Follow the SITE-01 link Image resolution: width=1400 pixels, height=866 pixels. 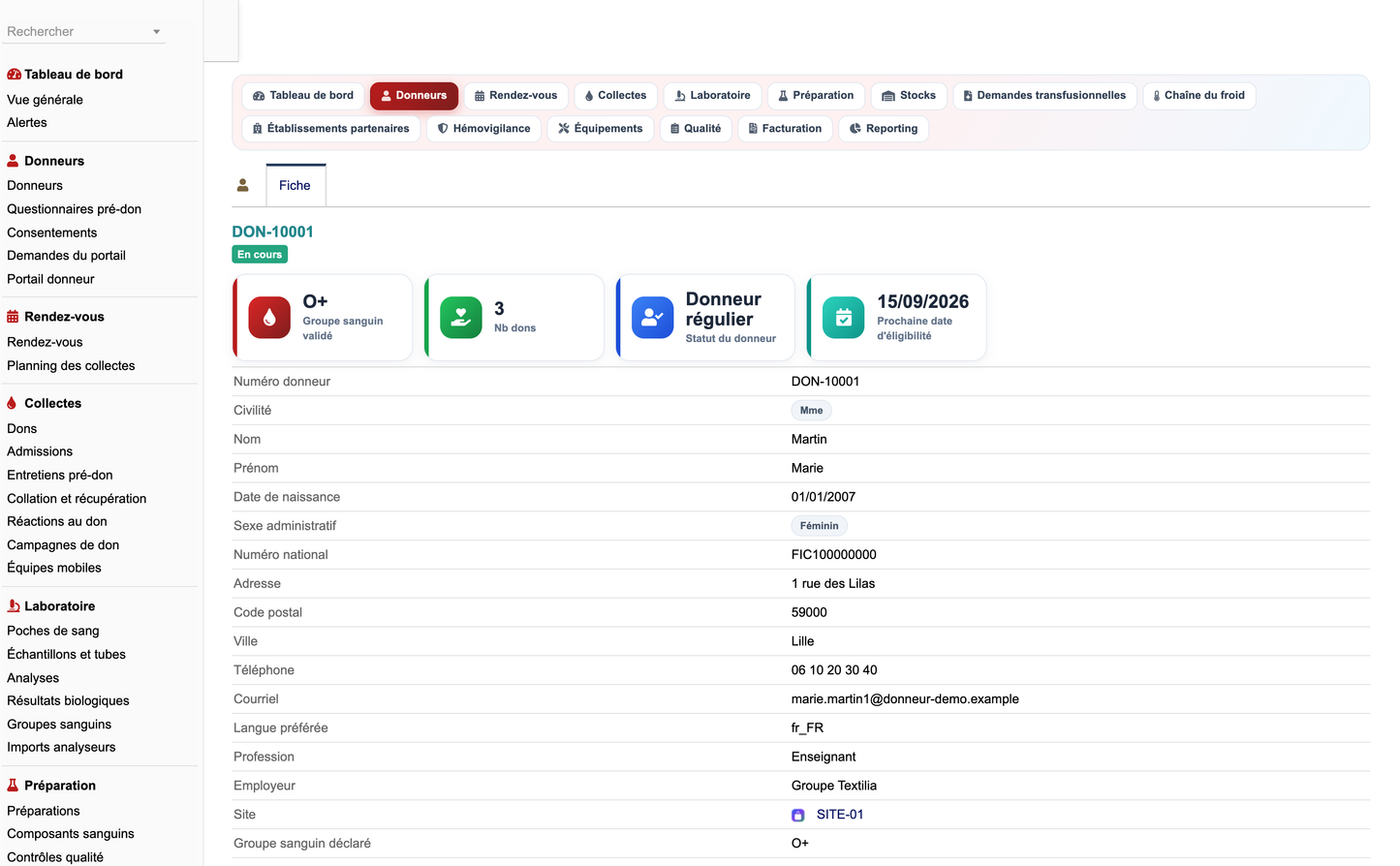pyautogui.click(x=840, y=815)
